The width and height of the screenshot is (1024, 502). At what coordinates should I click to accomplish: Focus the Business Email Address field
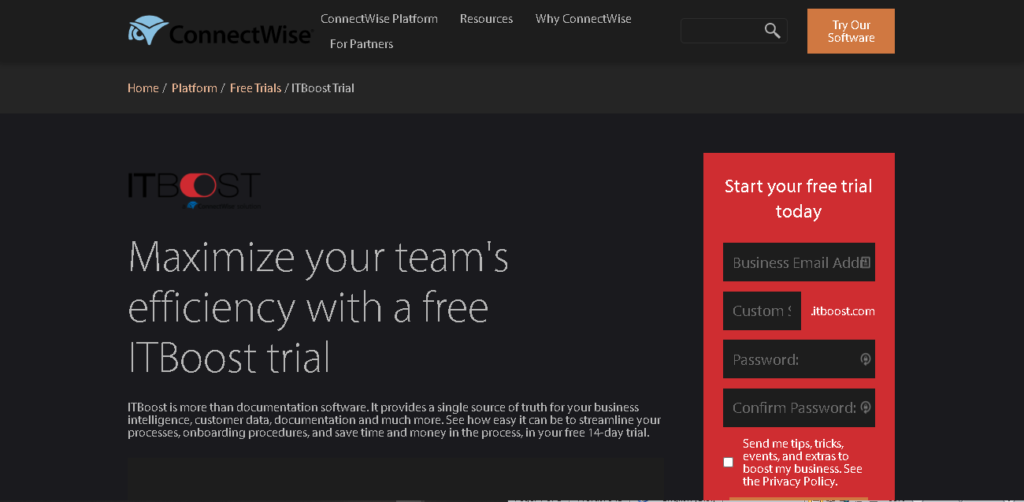tap(799, 262)
